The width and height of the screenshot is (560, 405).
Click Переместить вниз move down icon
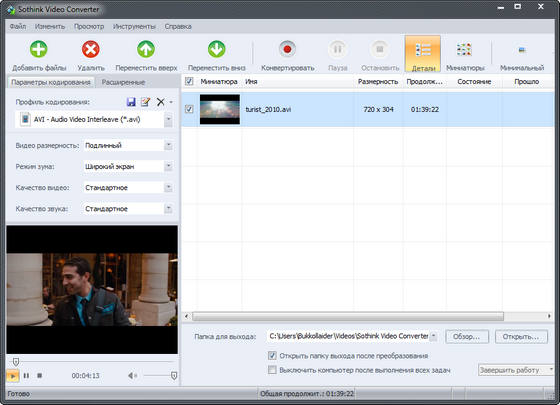(x=216, y=49)
